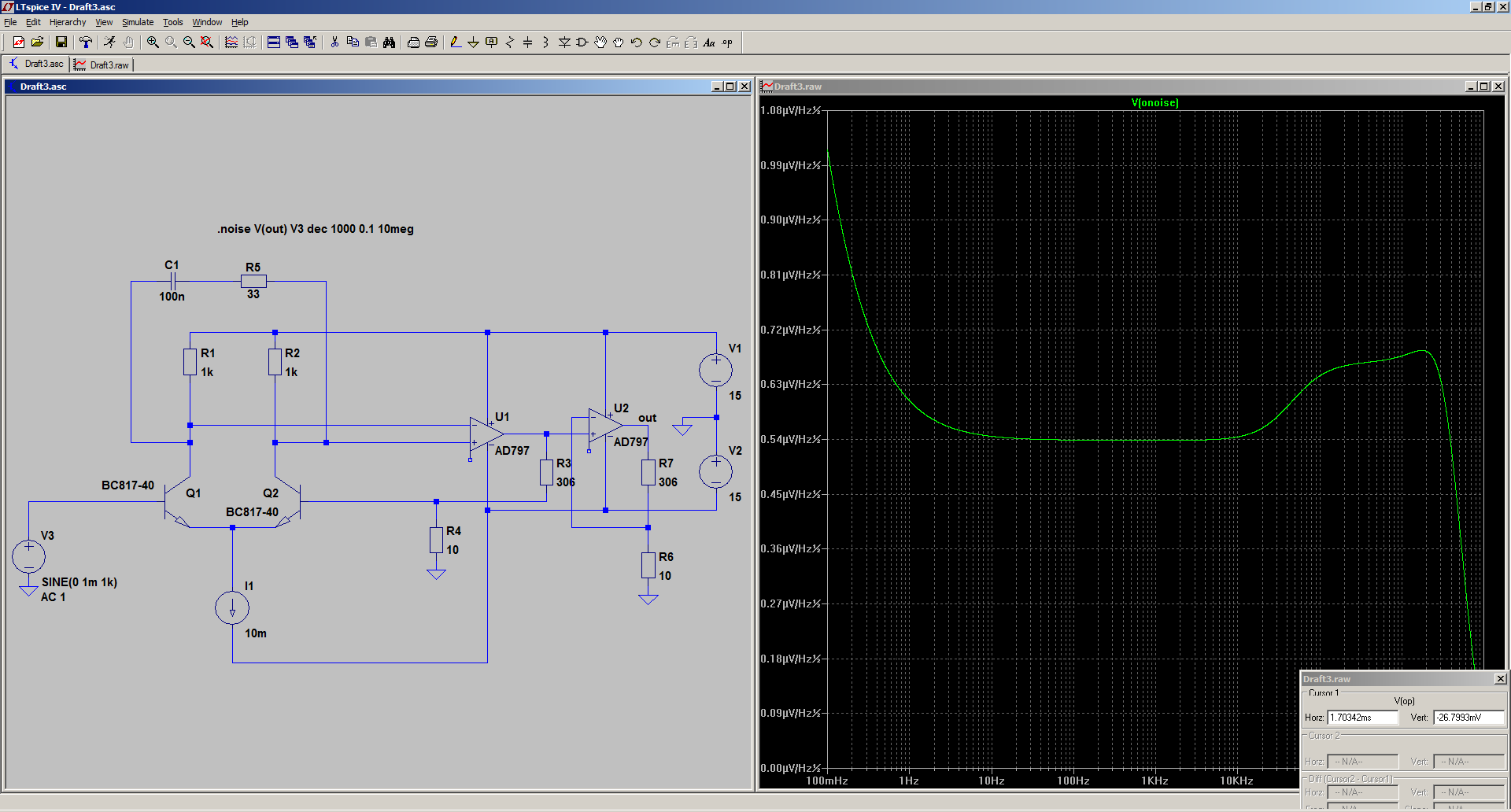Save the schematic with floppy icon
Viewport: 1511px width, 812px height.
(x=61, y=42)
